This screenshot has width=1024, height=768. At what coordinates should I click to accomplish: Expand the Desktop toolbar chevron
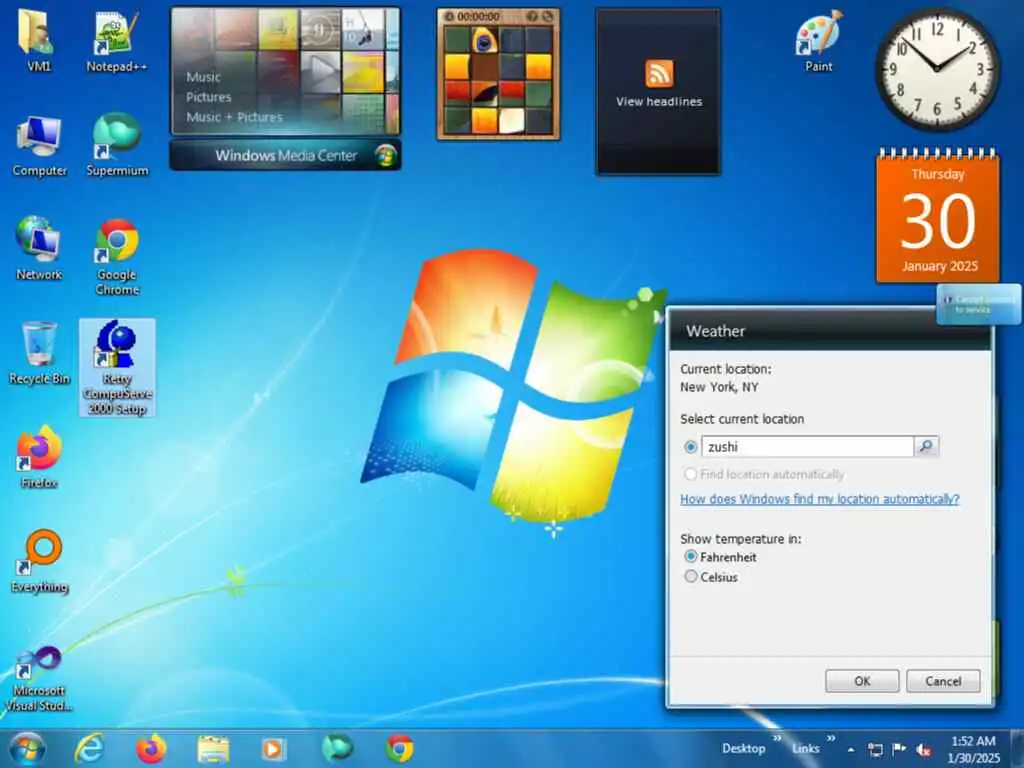[x=777, y=738]
